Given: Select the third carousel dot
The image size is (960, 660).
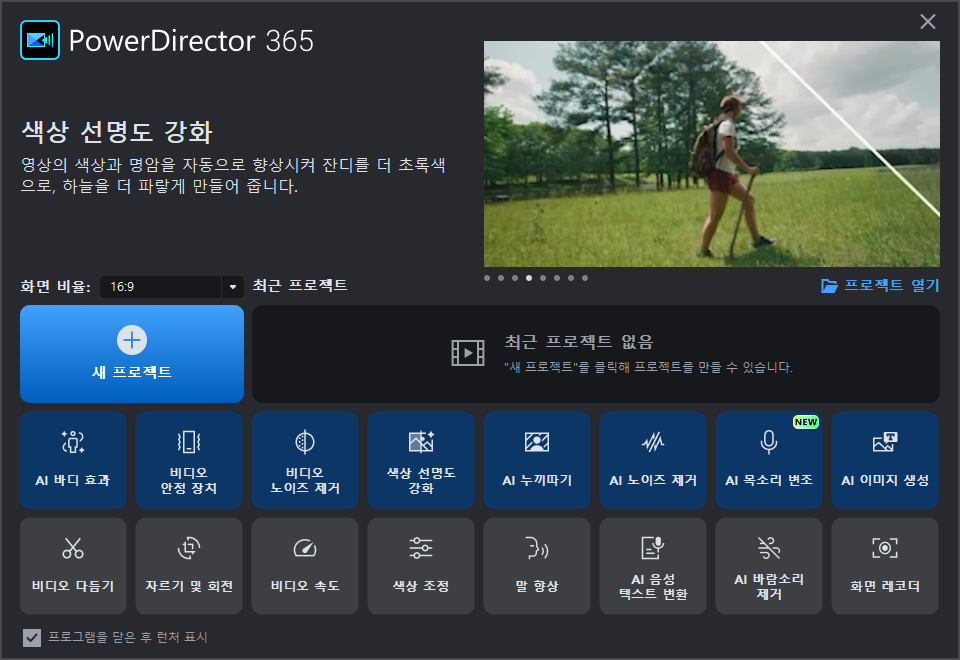Looking at the screenshot, I should click(x=515, y=278).
